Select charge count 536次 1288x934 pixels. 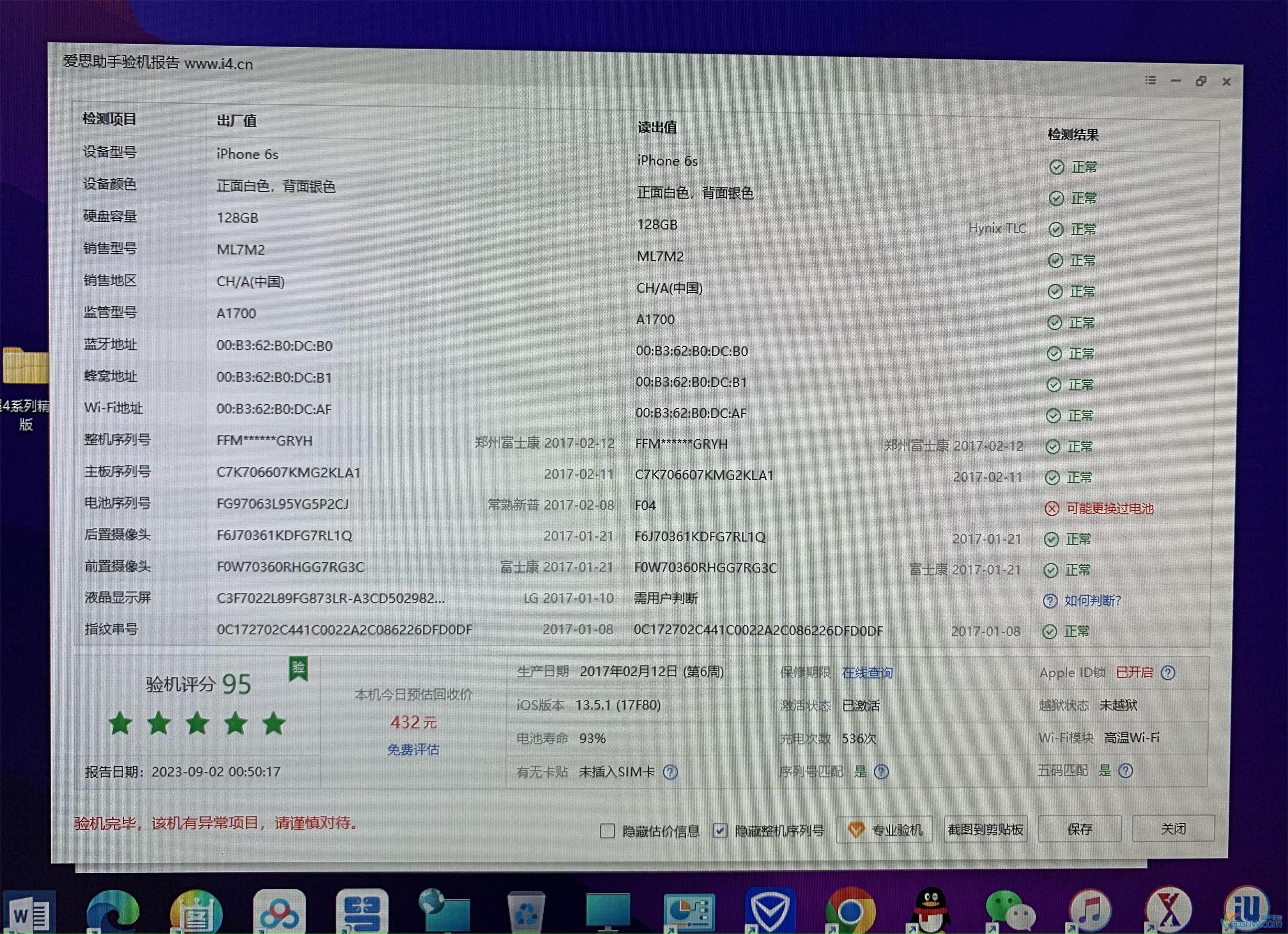tap(859, 739)
